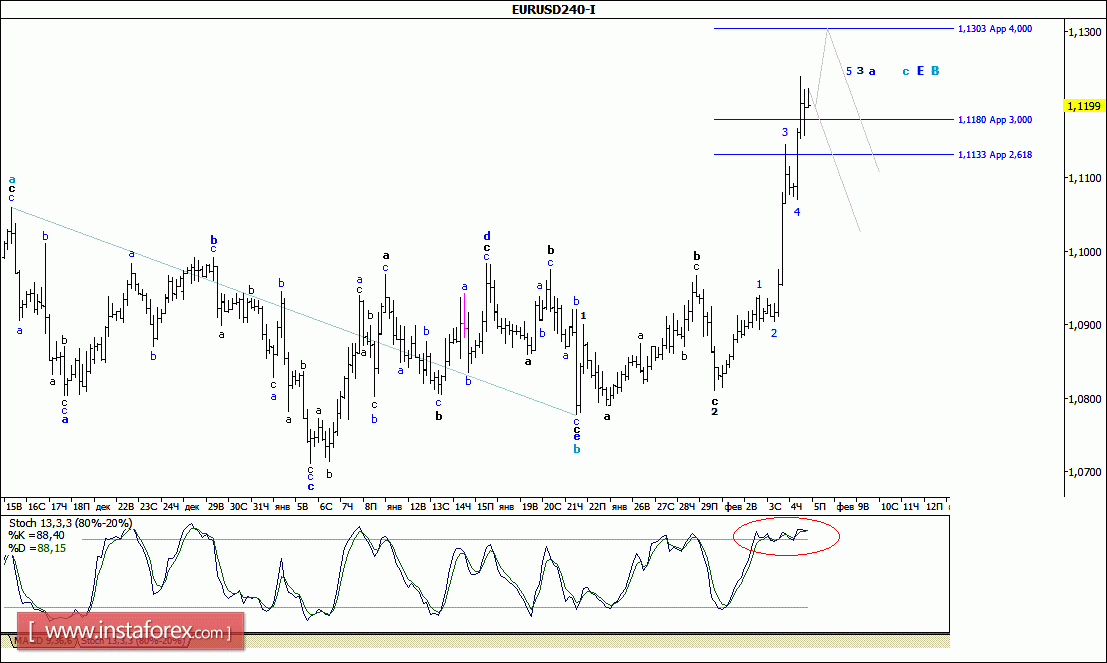
Task: Select the 1,1000 price axis label
Action: [x=1084, y=252]
